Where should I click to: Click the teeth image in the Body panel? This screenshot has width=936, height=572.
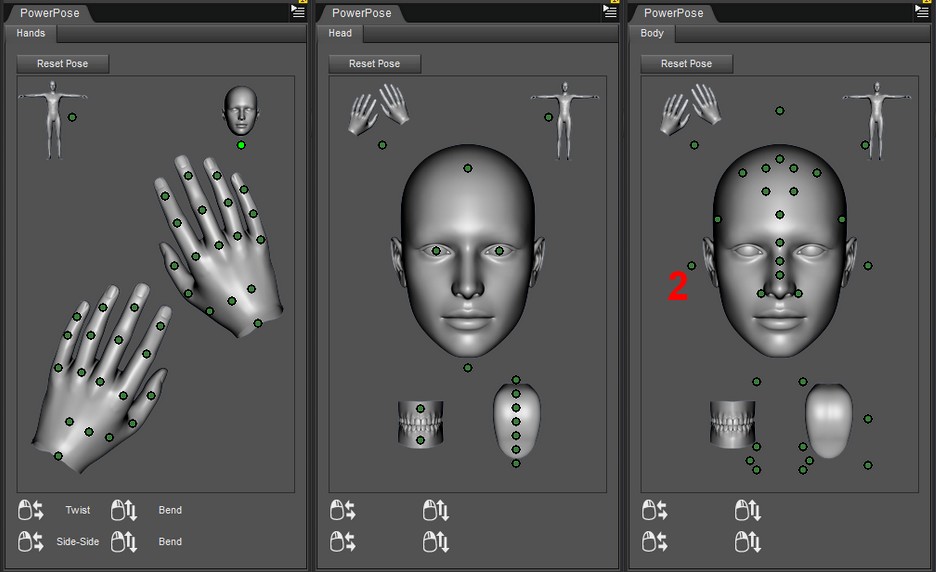[x=733, y=424]
